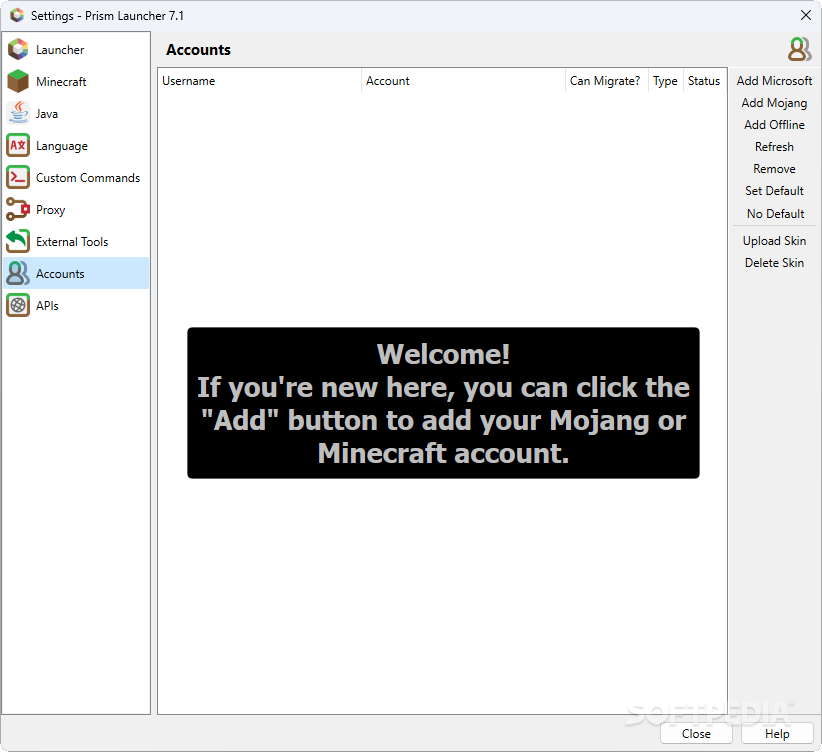
Task: Remove the selected account
Action: click(774, 169)
